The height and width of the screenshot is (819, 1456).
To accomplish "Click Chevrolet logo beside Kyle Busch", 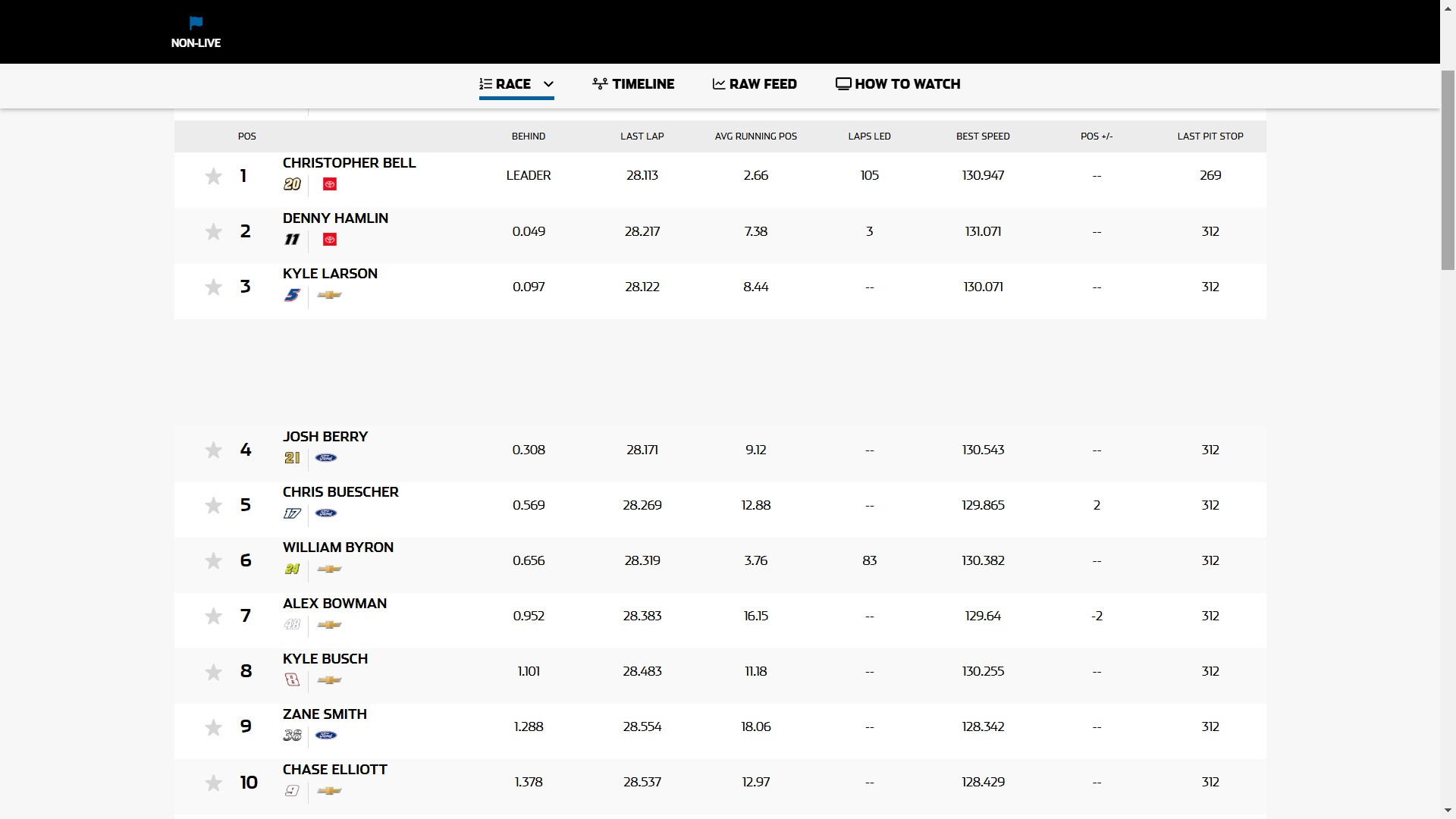I will pyautogui.click(x=329, y=680).
